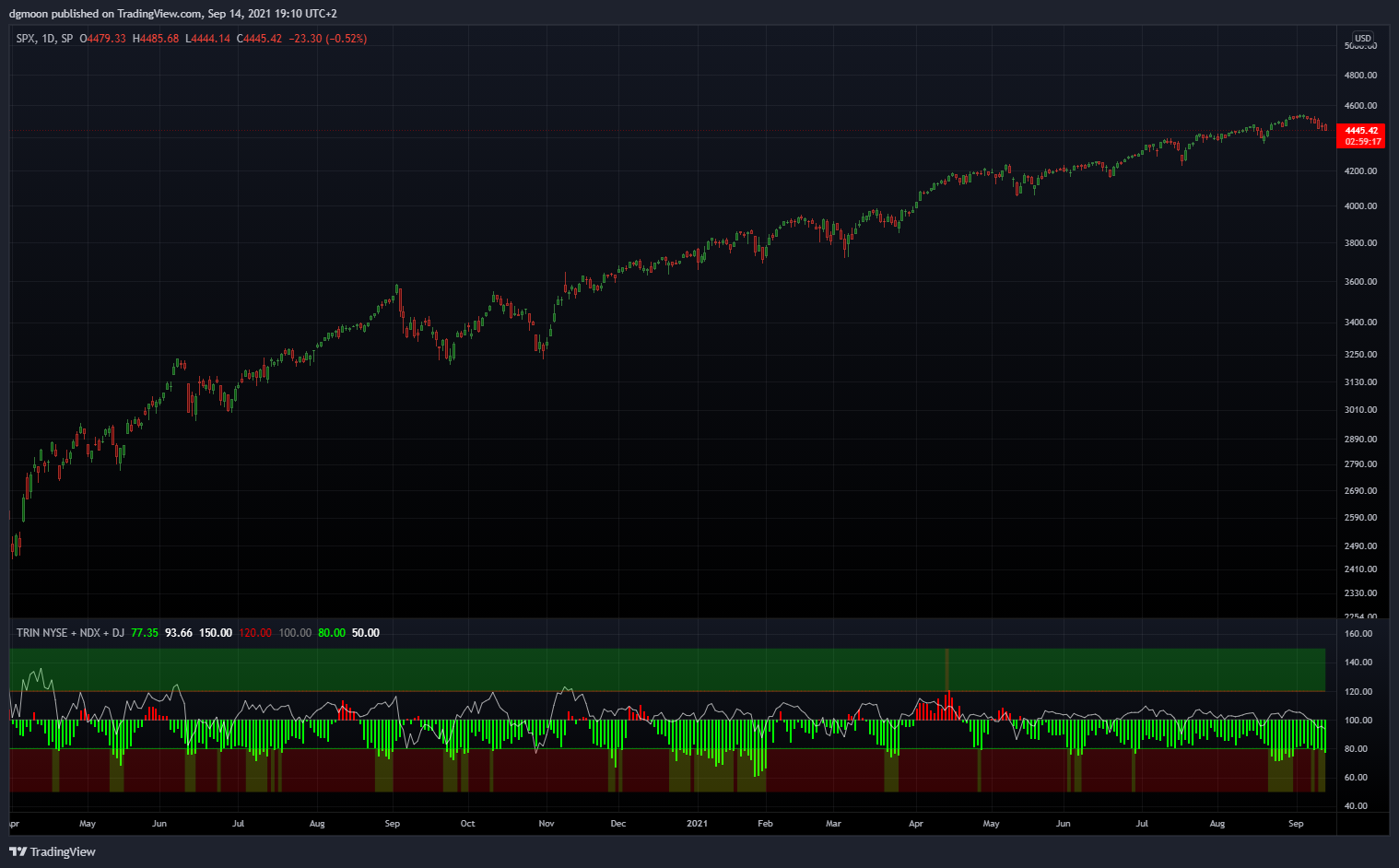Click the open value O4479.33
Viewport: 1399px width, 868px height.
tap(102, 39)
